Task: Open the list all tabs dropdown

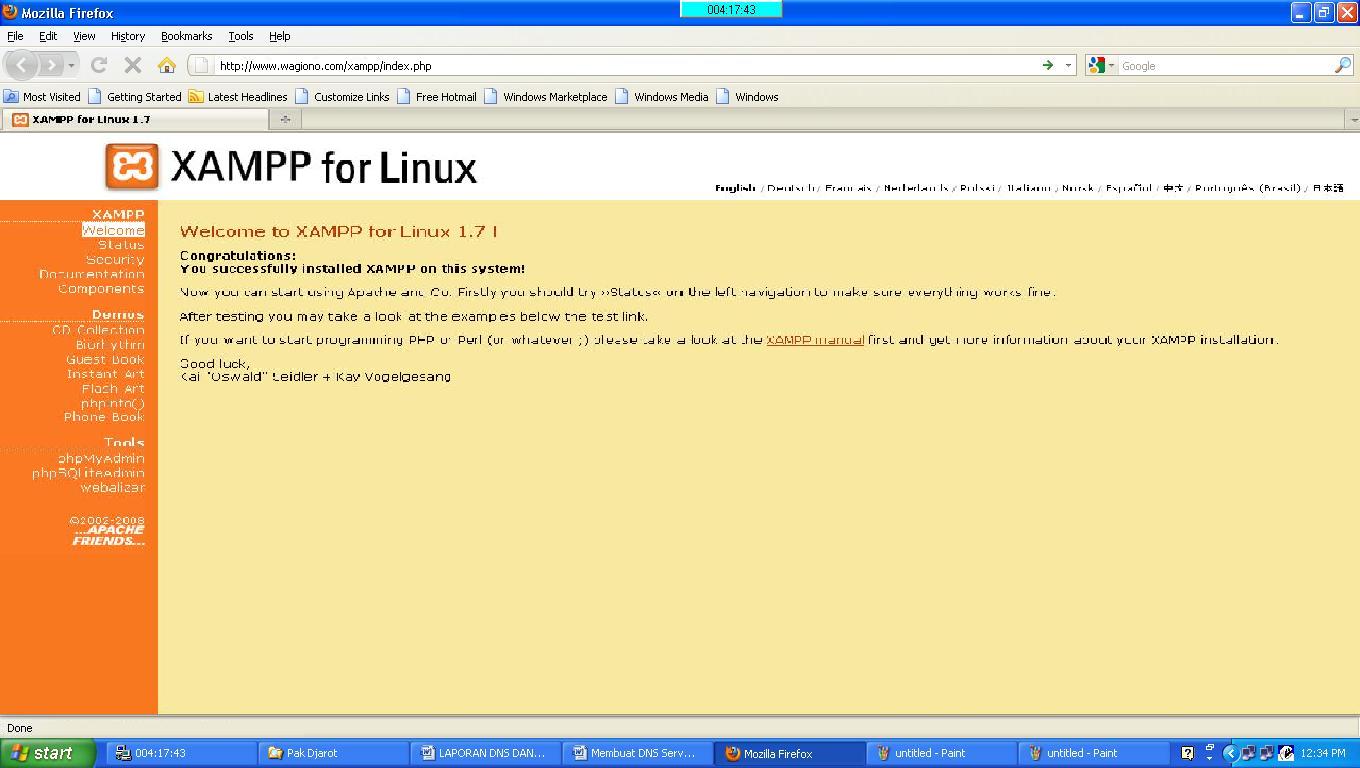Action: pos(1352,120)
